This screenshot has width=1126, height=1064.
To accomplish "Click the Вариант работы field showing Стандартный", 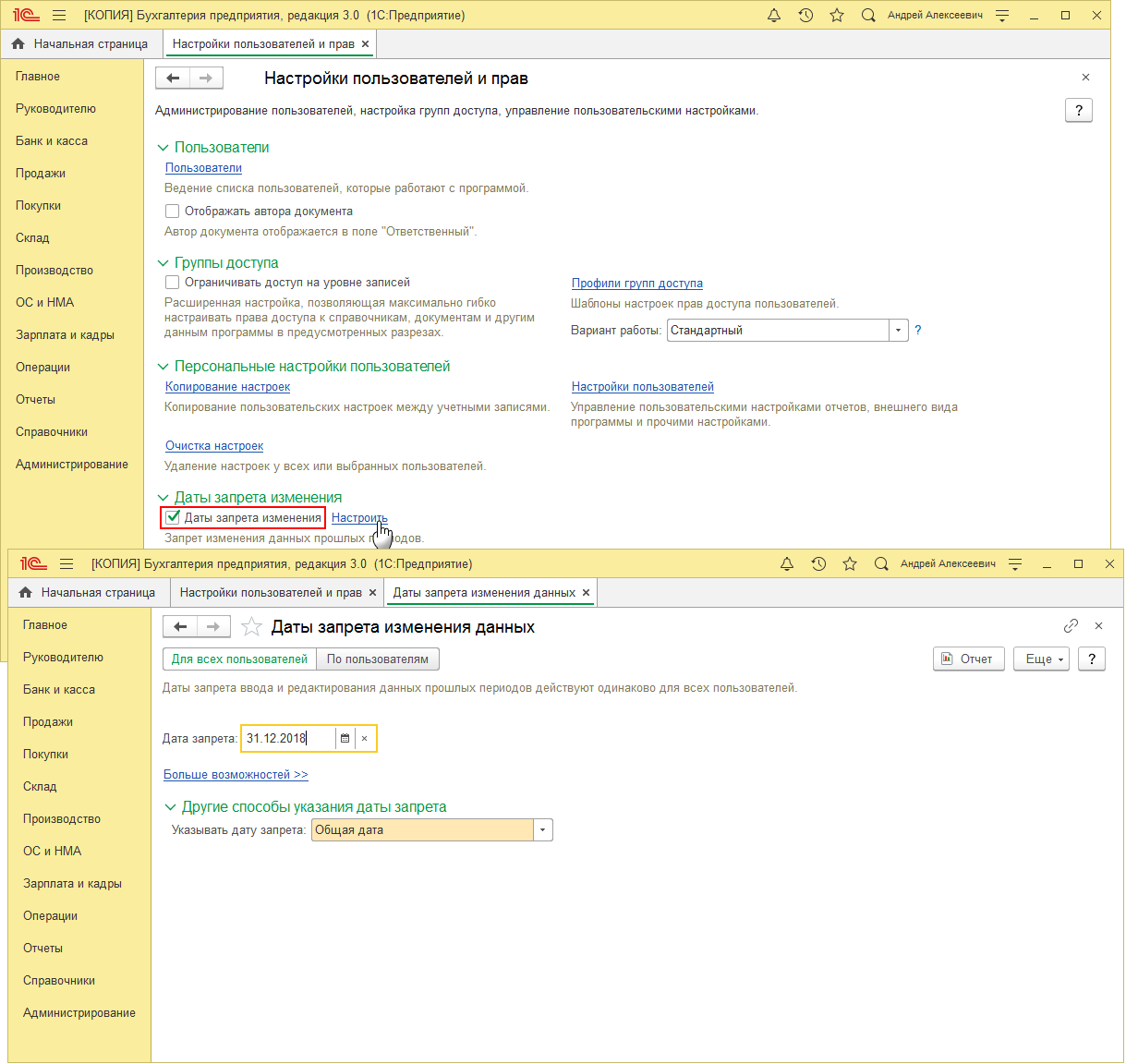I will (778, 331).
